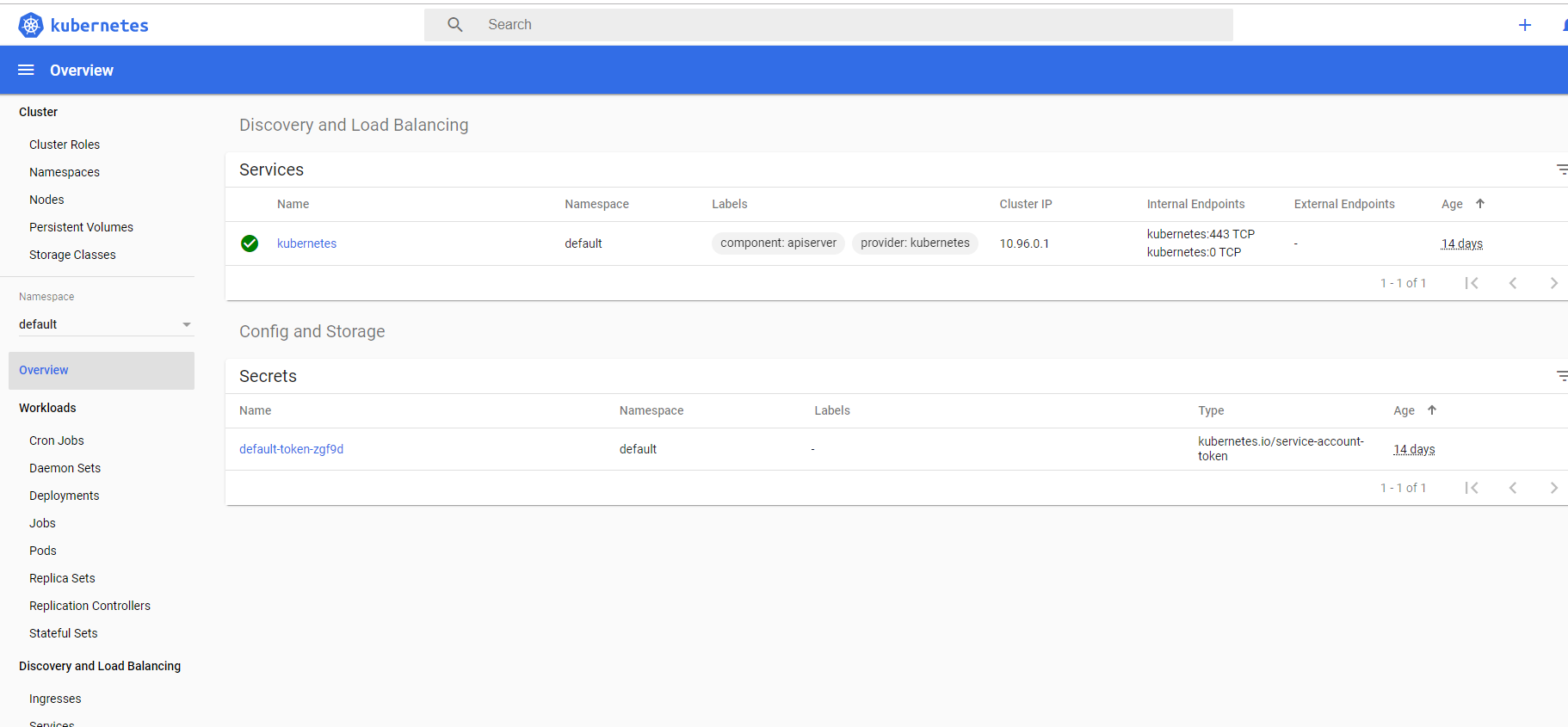Click the Secrets card title
Viewport: 1568px width, 727px height.
[x=268, y=376]
